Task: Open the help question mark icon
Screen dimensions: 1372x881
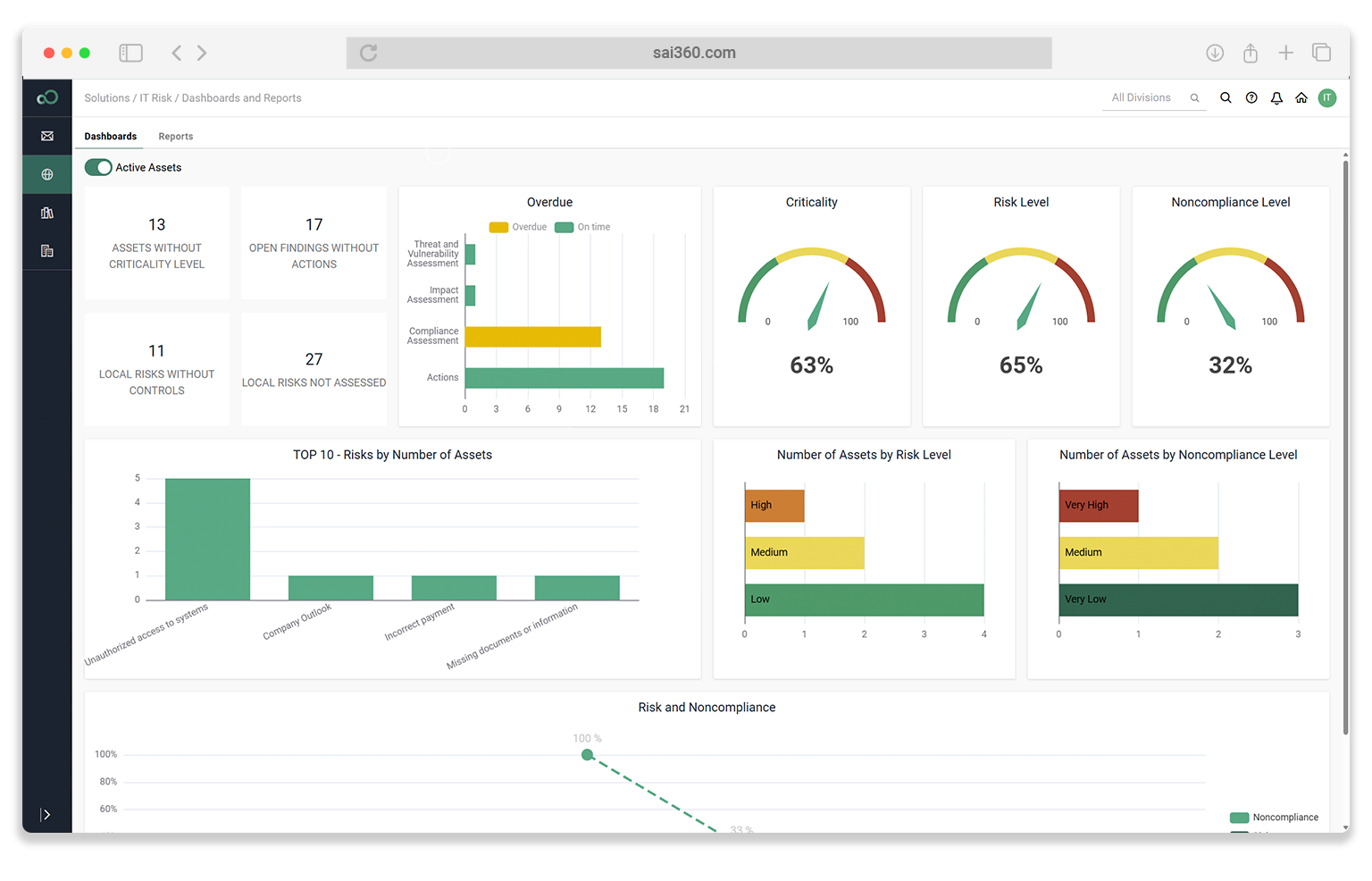Action: click(1251, 98)
